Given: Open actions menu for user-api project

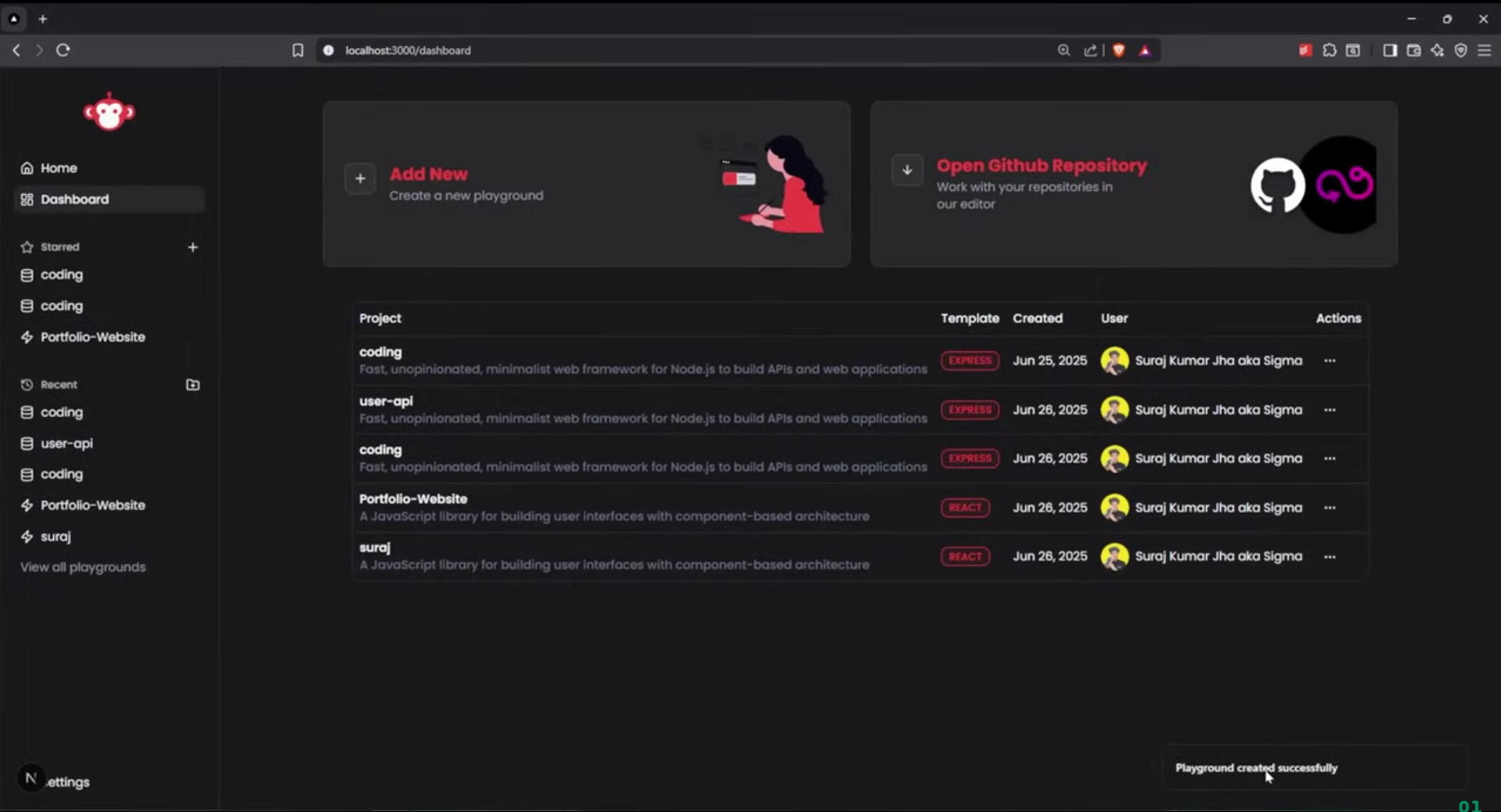Looking at the screenshot, I should 1330,410.
